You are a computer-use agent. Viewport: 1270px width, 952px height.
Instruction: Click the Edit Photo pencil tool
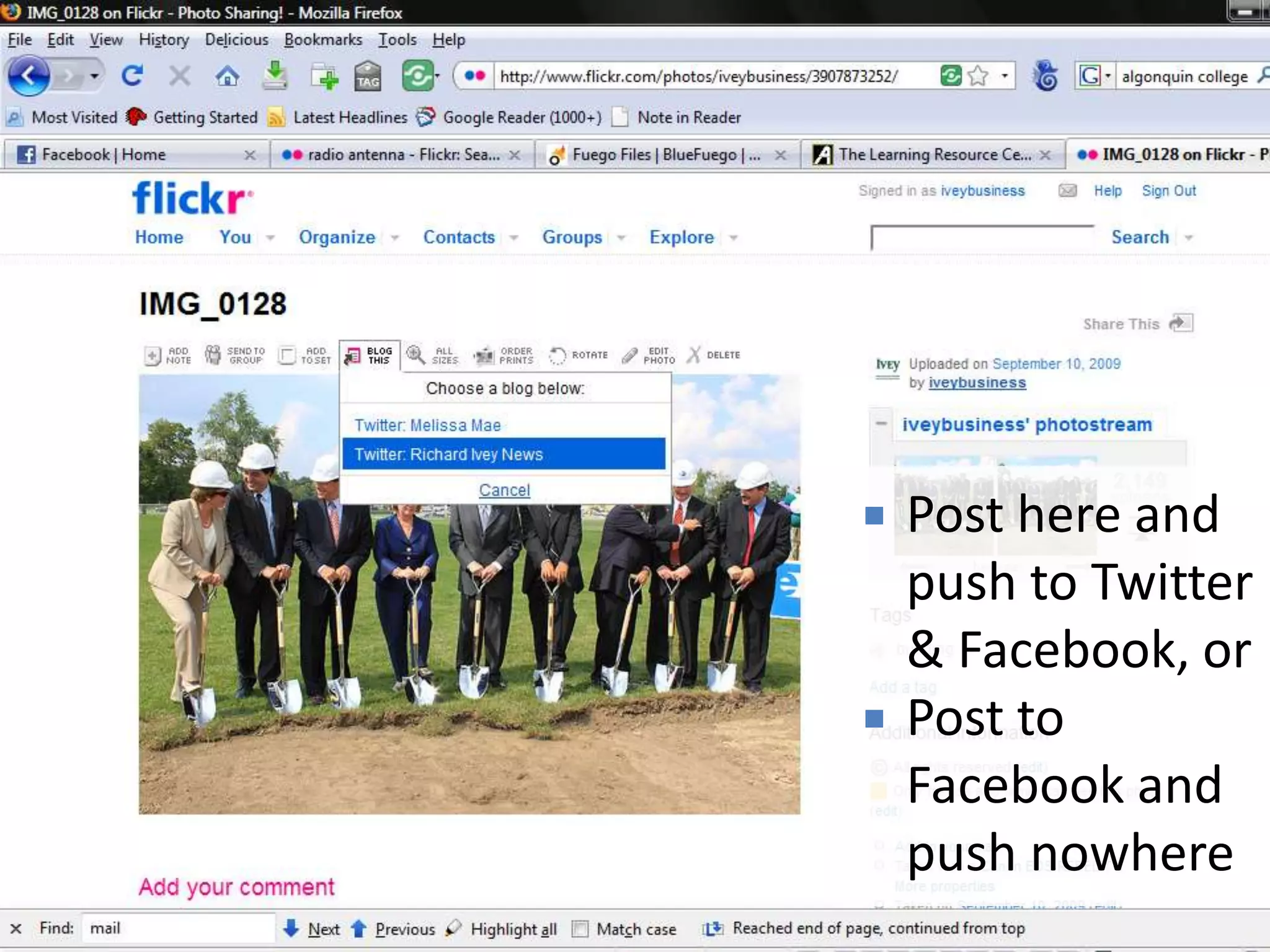(648, 355)
